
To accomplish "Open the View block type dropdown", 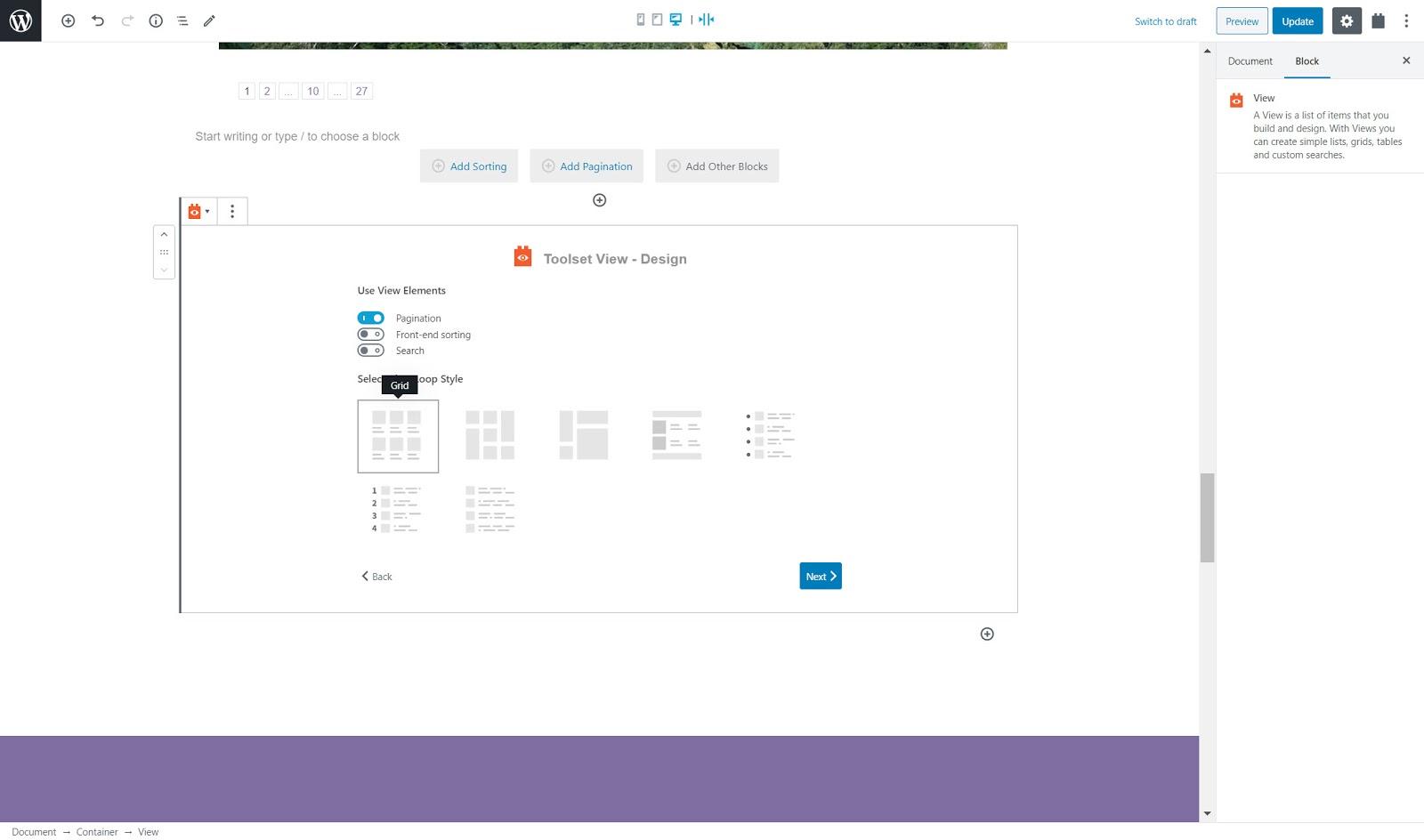I will pyautogui.click(x=198, y=212).
